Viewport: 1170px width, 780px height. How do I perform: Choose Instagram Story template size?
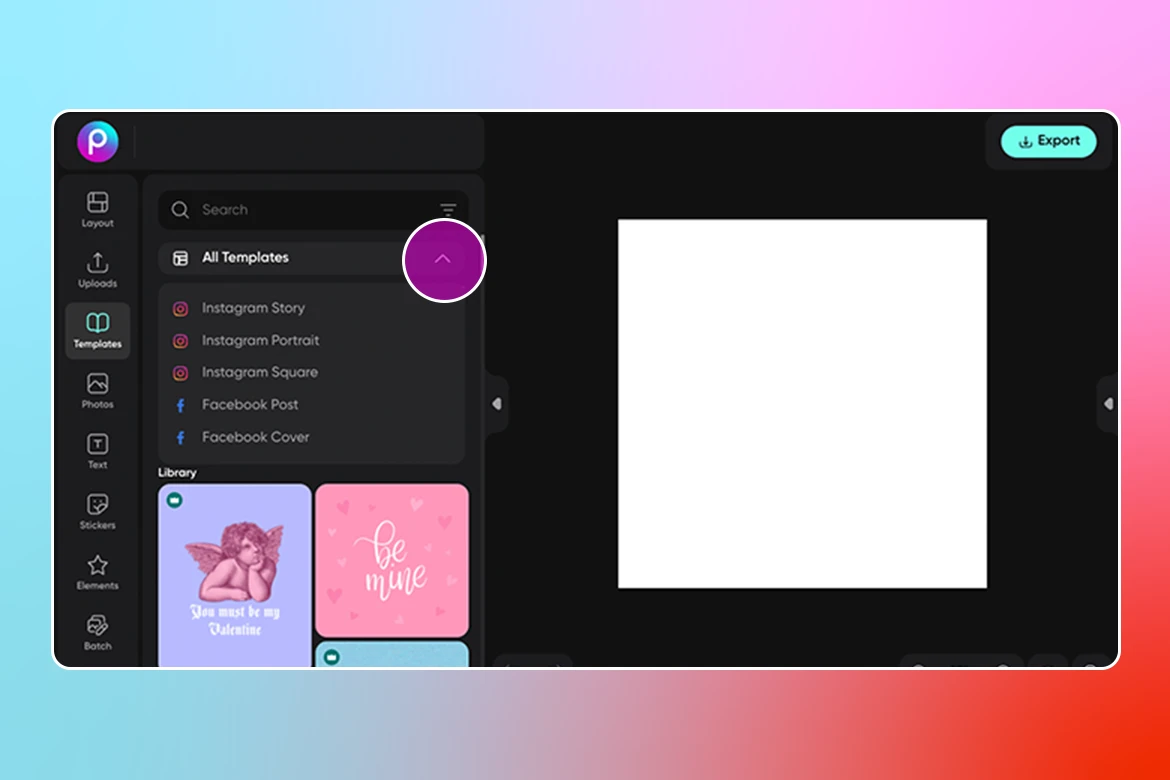[253, 308]
